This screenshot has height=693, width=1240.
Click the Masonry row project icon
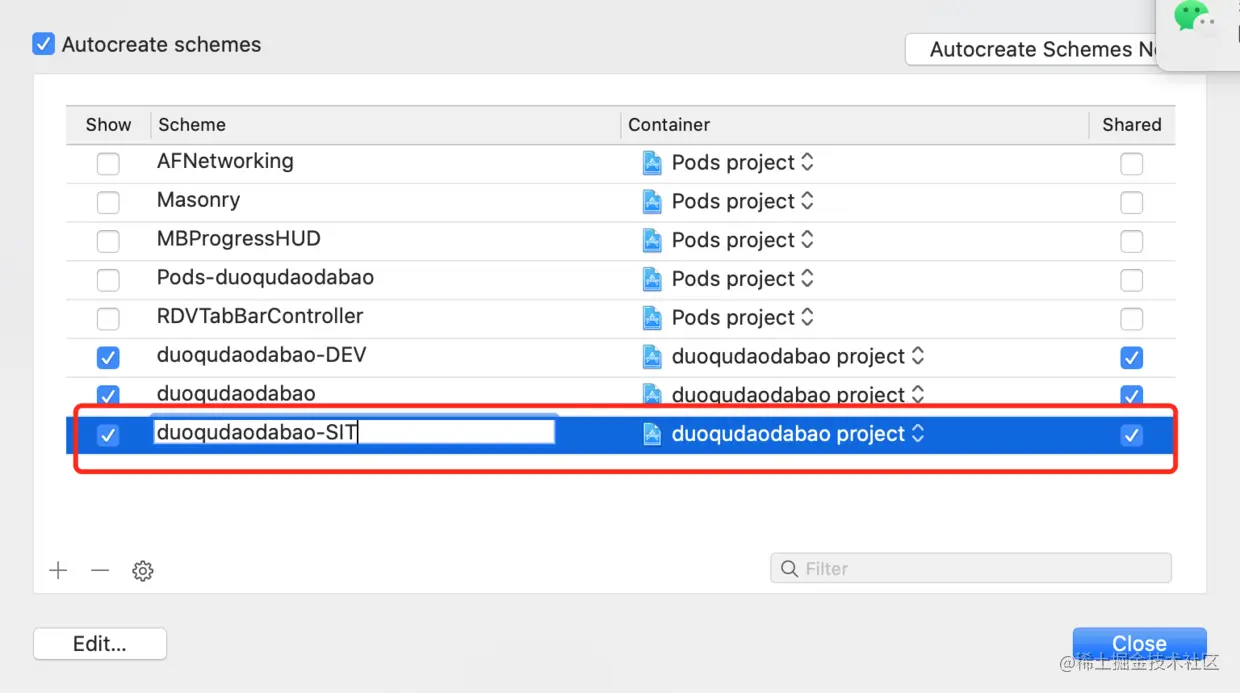coord(652,202)
